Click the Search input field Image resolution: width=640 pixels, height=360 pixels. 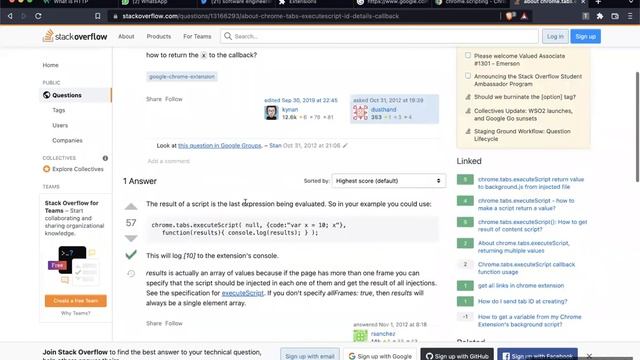click(x=380, y=36)
